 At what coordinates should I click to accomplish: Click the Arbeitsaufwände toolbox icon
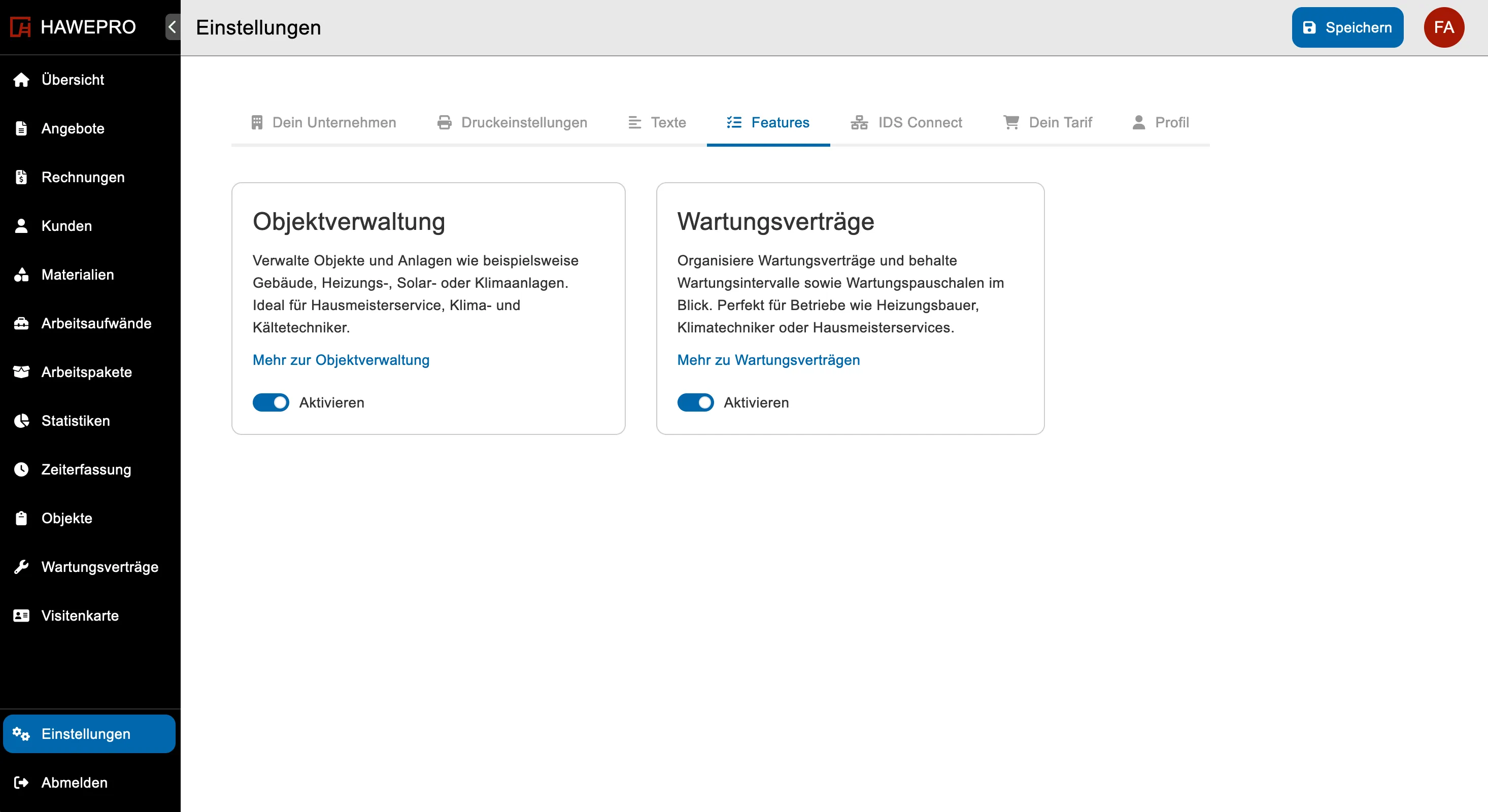21,323
